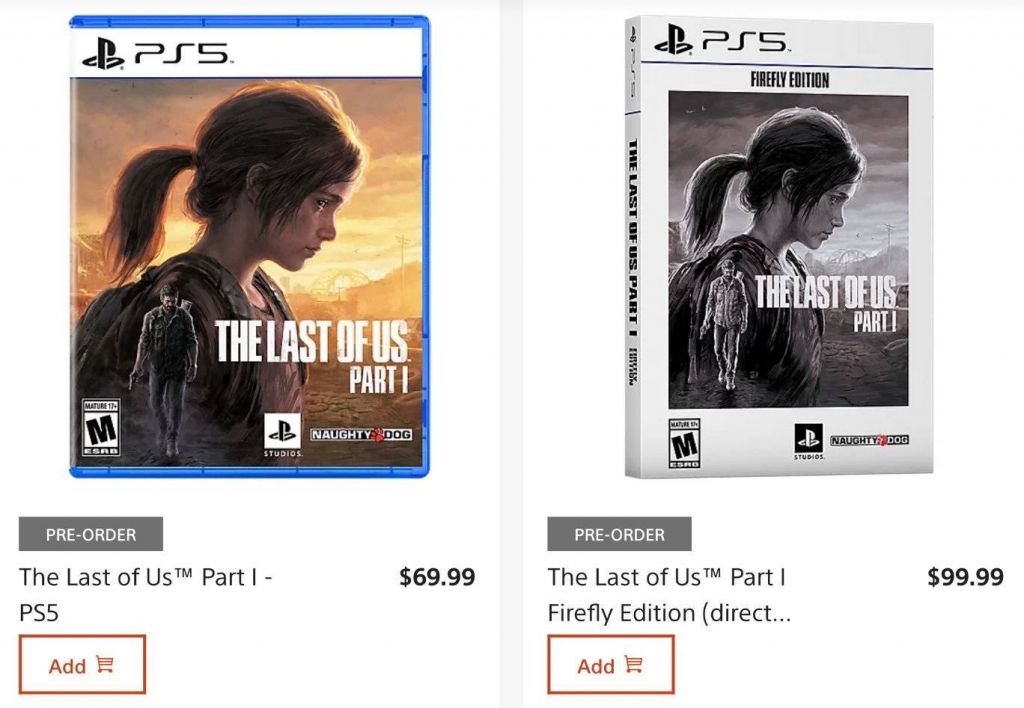Click the PRE-ORDER badge on the standard edition
This screenshot has height=708, width=1024.
91,534
